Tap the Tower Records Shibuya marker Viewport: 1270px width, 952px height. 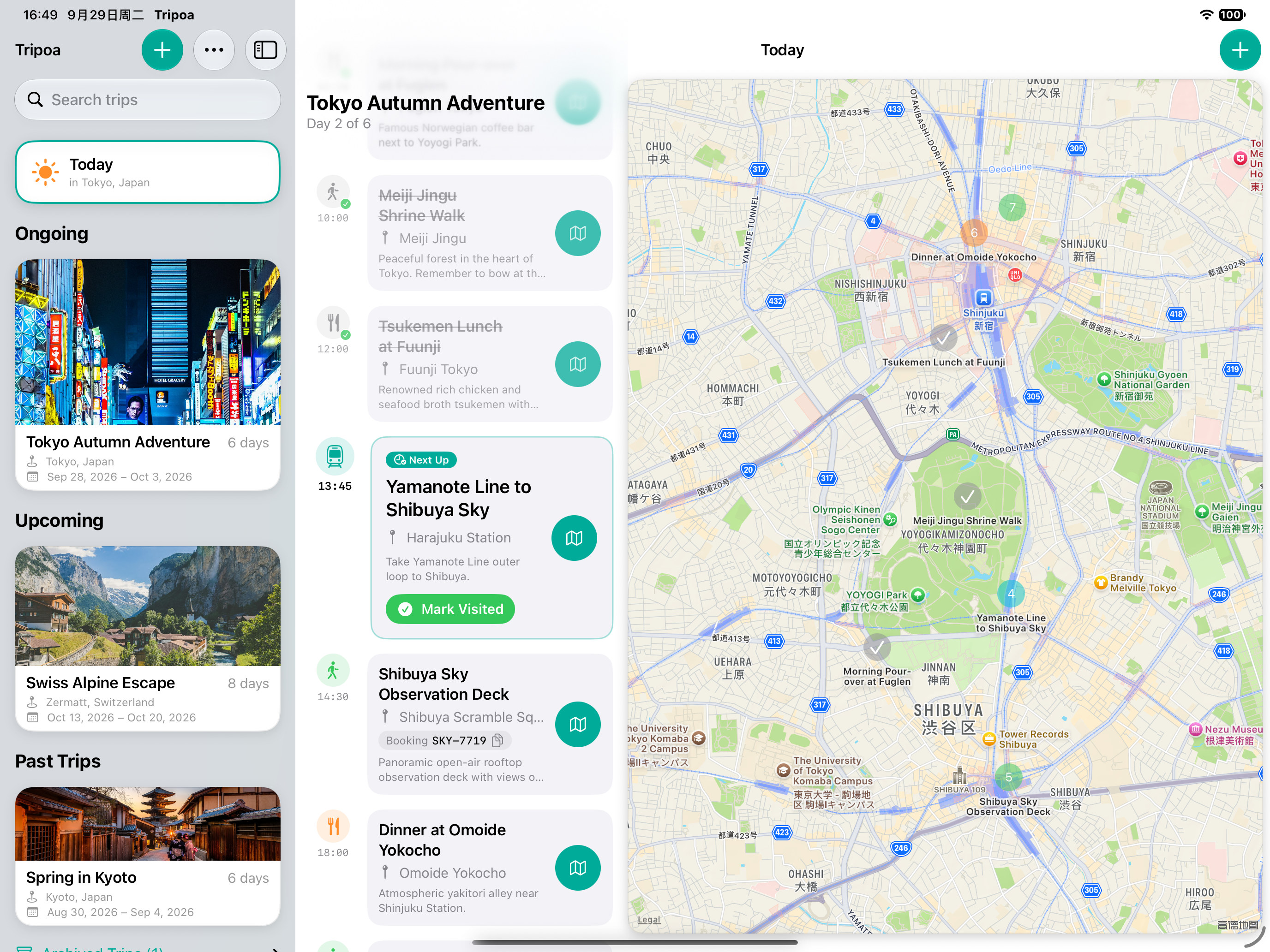coord(989,738)
